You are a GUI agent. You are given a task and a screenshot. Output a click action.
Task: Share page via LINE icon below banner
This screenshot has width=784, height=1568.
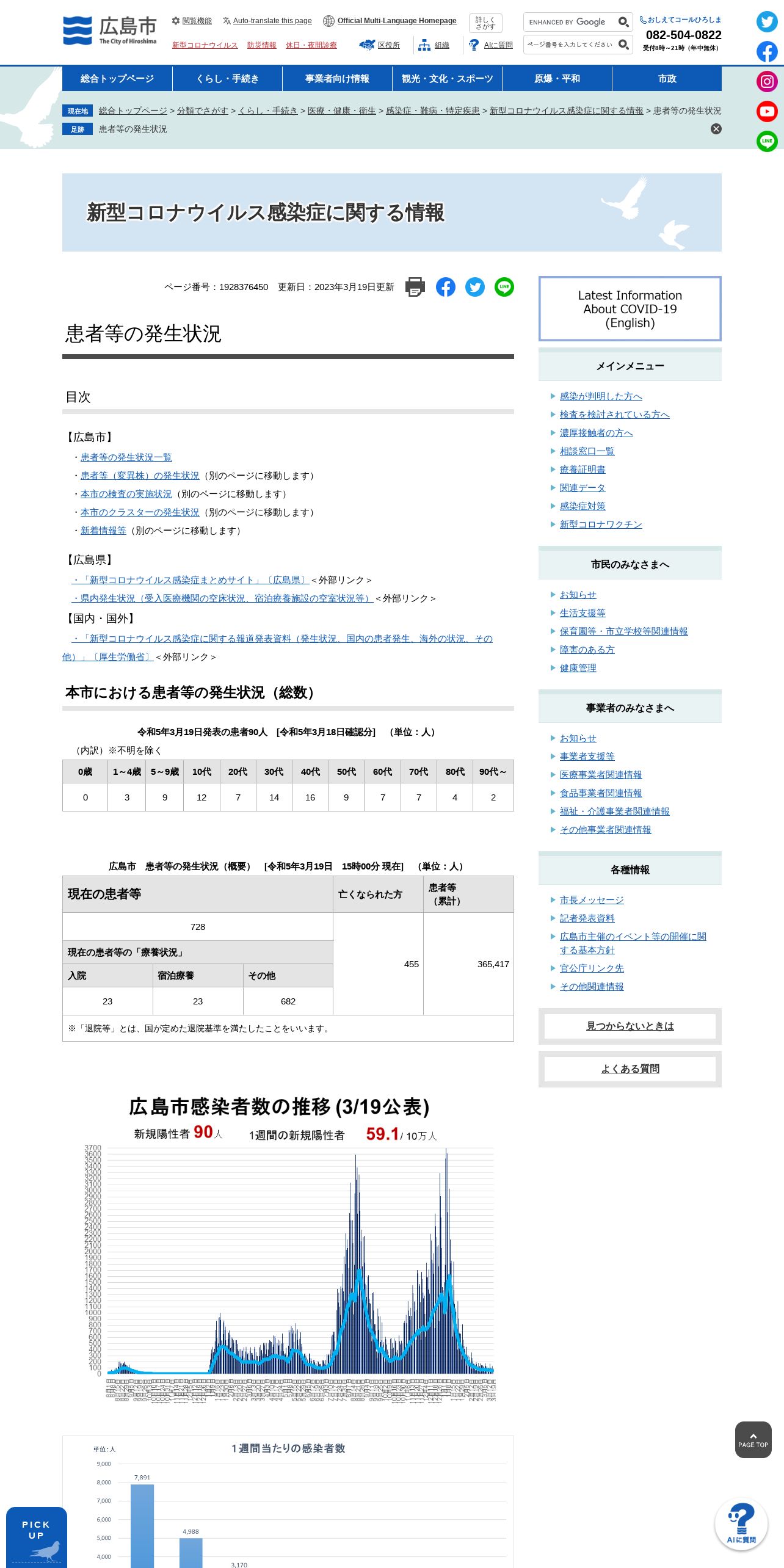click(x=504, y=287)
